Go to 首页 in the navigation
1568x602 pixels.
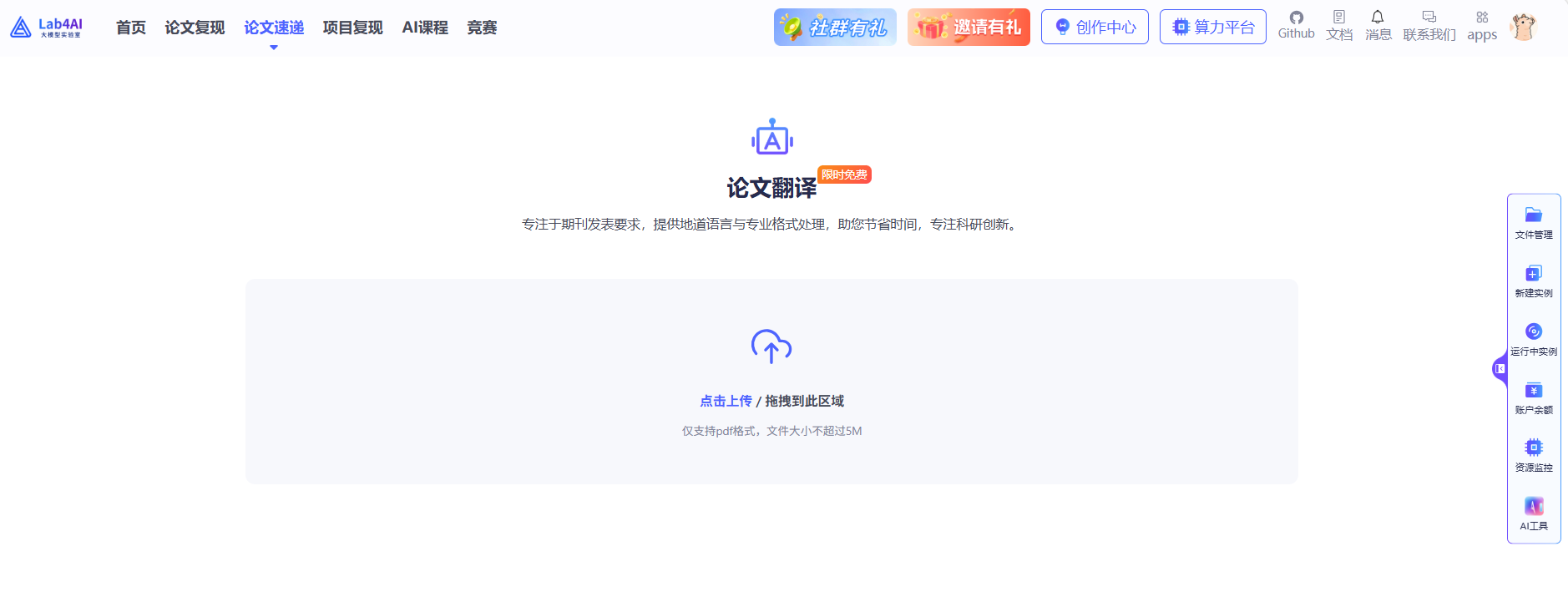pyautogui.click(x=131, y=28)
